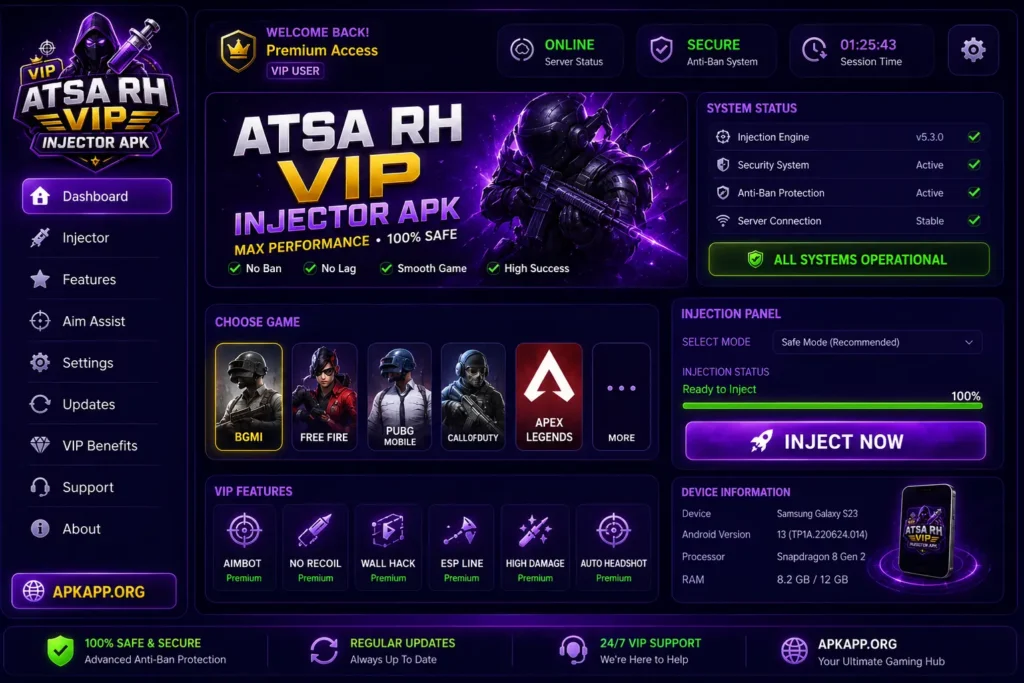Click the Secure anti-ban shield icon
The image size is (1024, 683).
coord(662,50)
